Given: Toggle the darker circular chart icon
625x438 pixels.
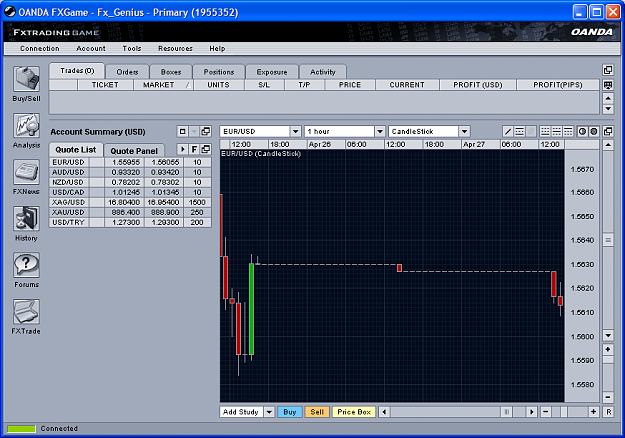Looking at the screenshot, I should (594, 132).
